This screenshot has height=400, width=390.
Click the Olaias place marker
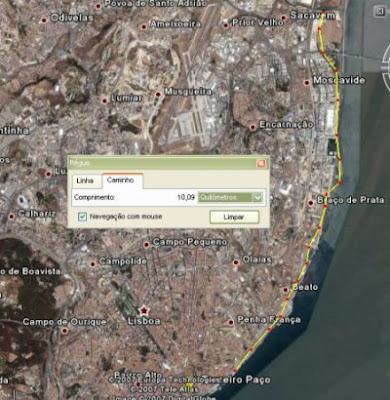pyautogui.click(x=236, y=262)
